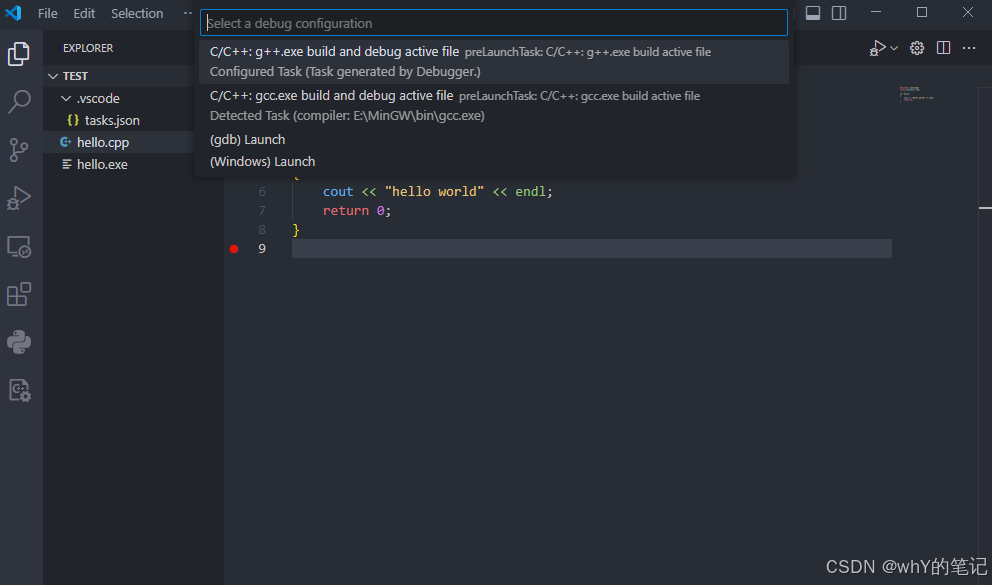Viewport: 992px width, 585px height.
Task: Choose gcc.exe build and debug active file
Action: pyautogui.click(x=494, y=106)
